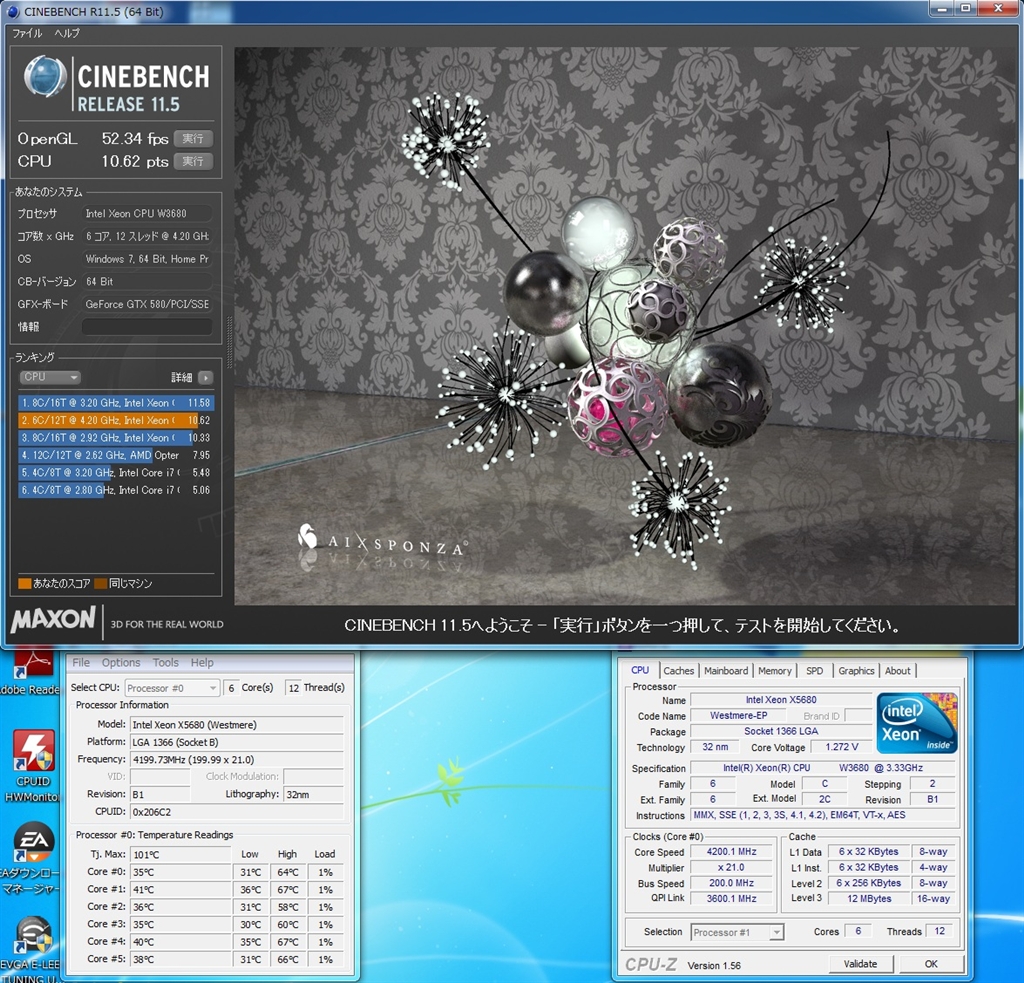Open the EA download manager desktop icon
The width and height of the screenshot is (1024, 983).
point(32,845)
